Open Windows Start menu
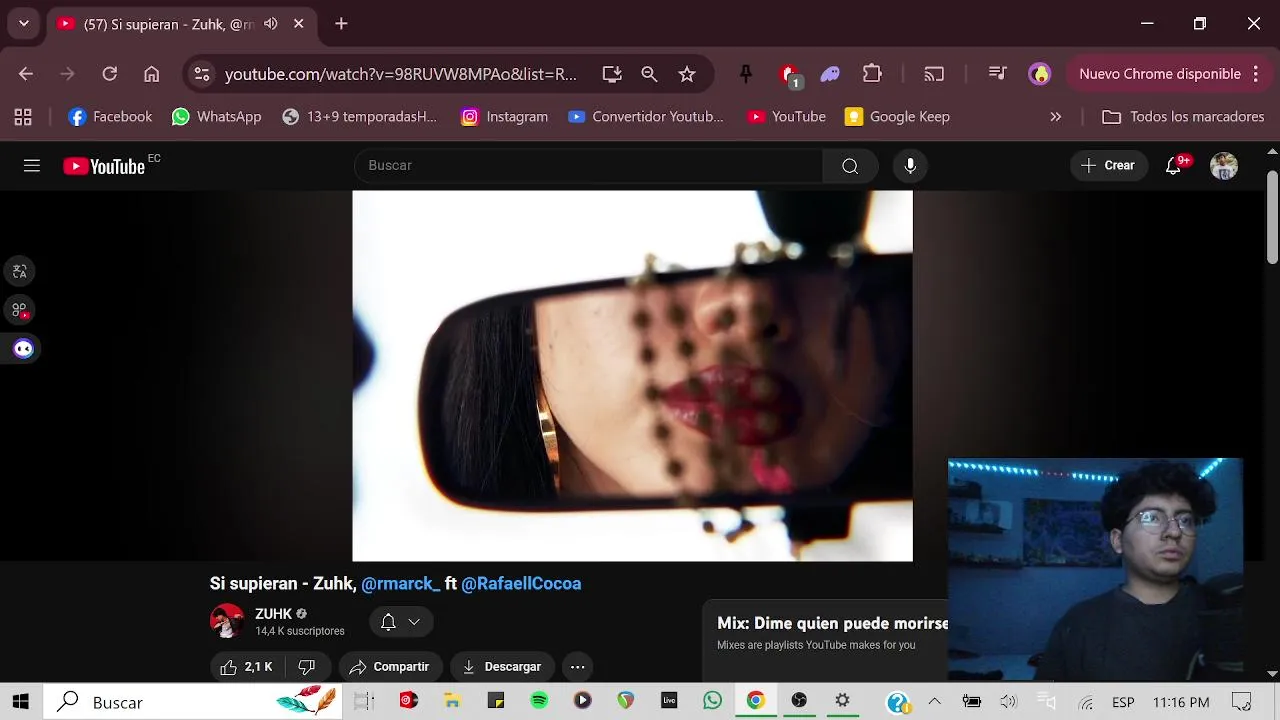The image size is (1280, 720). tap(20, 702)
